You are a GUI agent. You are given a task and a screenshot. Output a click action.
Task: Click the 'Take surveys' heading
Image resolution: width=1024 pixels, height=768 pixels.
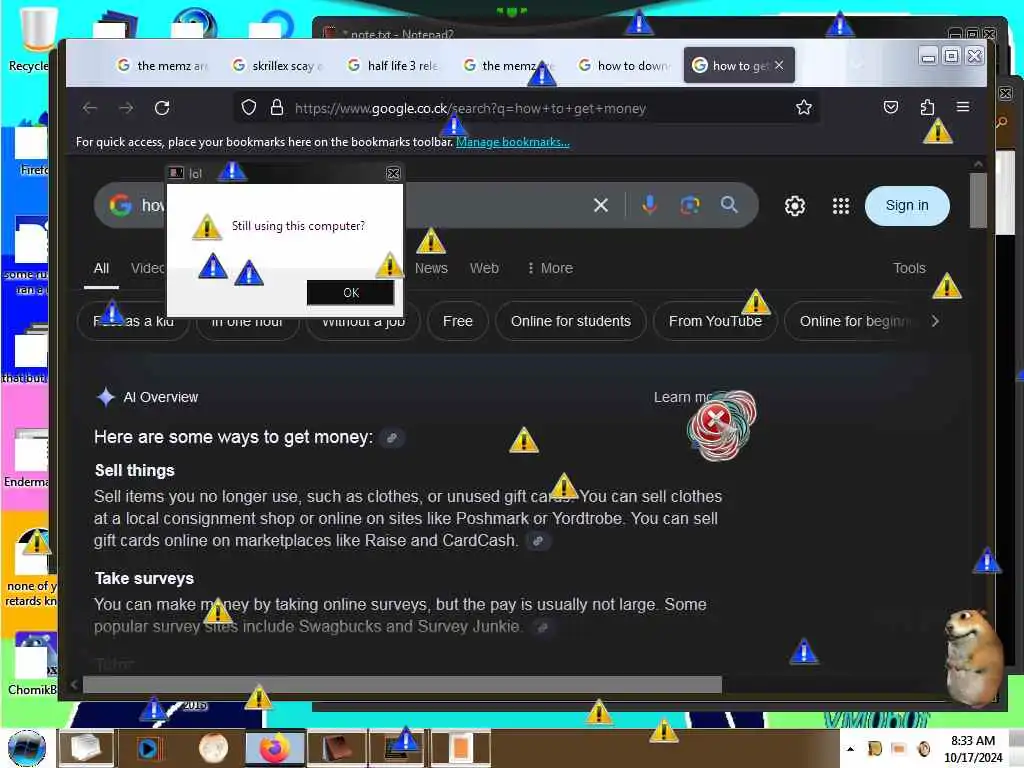(144, 579)
